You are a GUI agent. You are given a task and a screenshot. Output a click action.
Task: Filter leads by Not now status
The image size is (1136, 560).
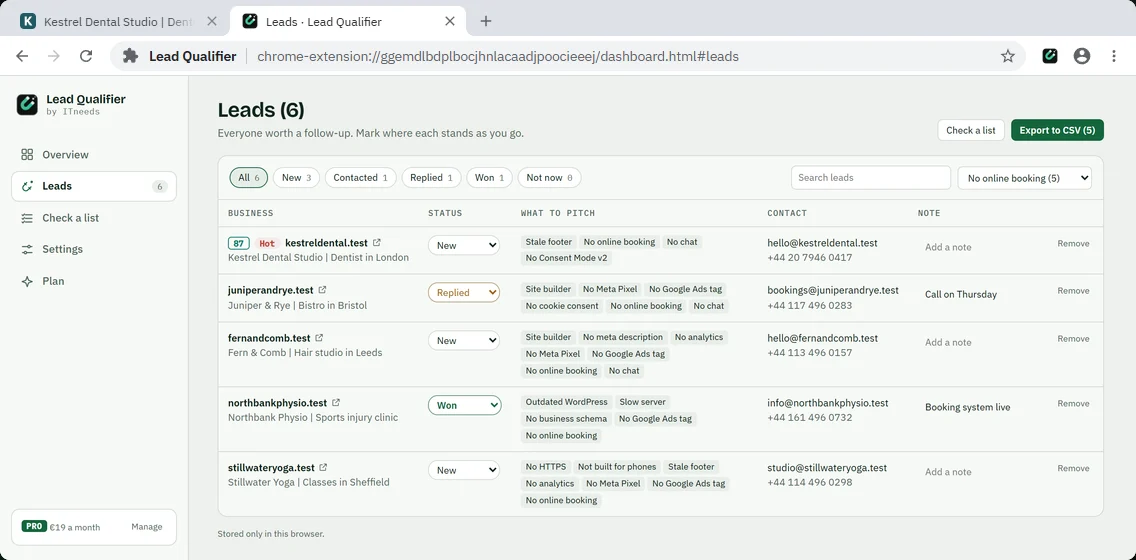pyautogui.click(x=549, y=177)
